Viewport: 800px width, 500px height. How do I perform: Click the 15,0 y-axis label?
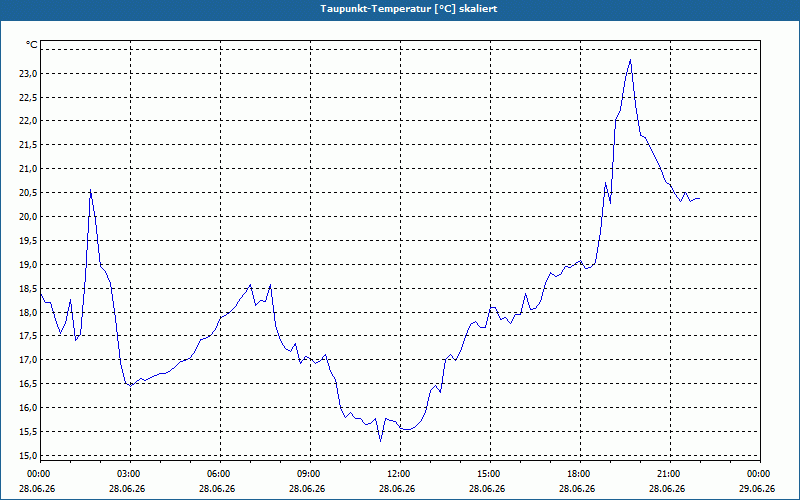29,455
